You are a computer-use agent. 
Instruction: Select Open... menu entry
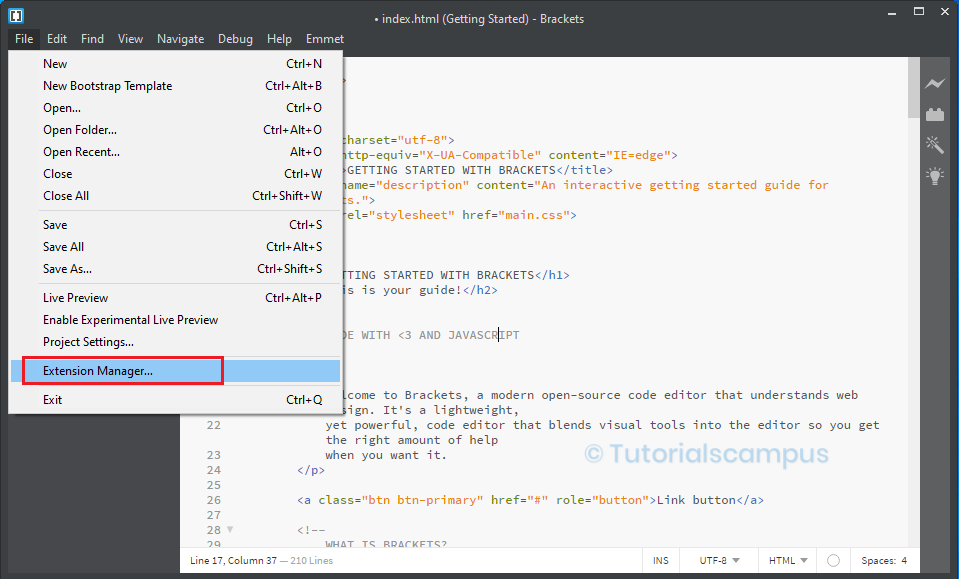click(x=176, y=108)
